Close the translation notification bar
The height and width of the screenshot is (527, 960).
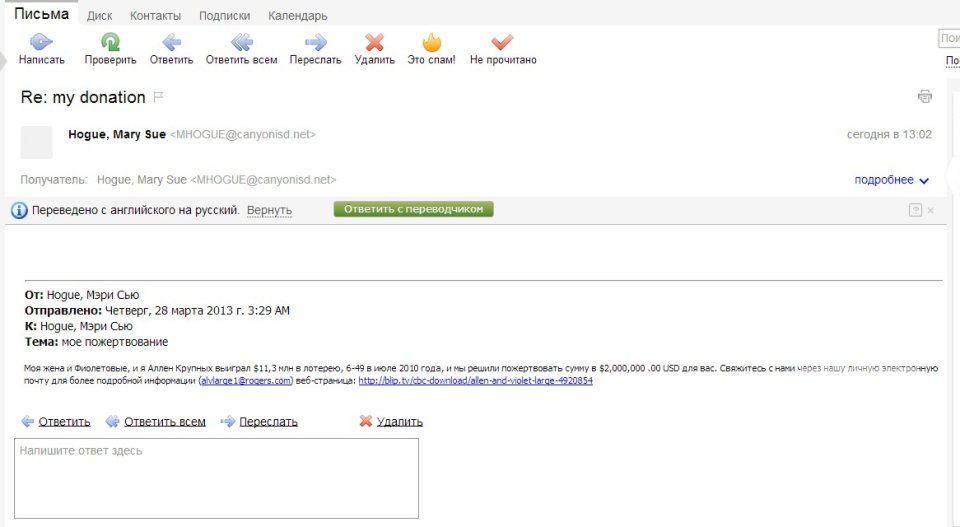(930, 210)
